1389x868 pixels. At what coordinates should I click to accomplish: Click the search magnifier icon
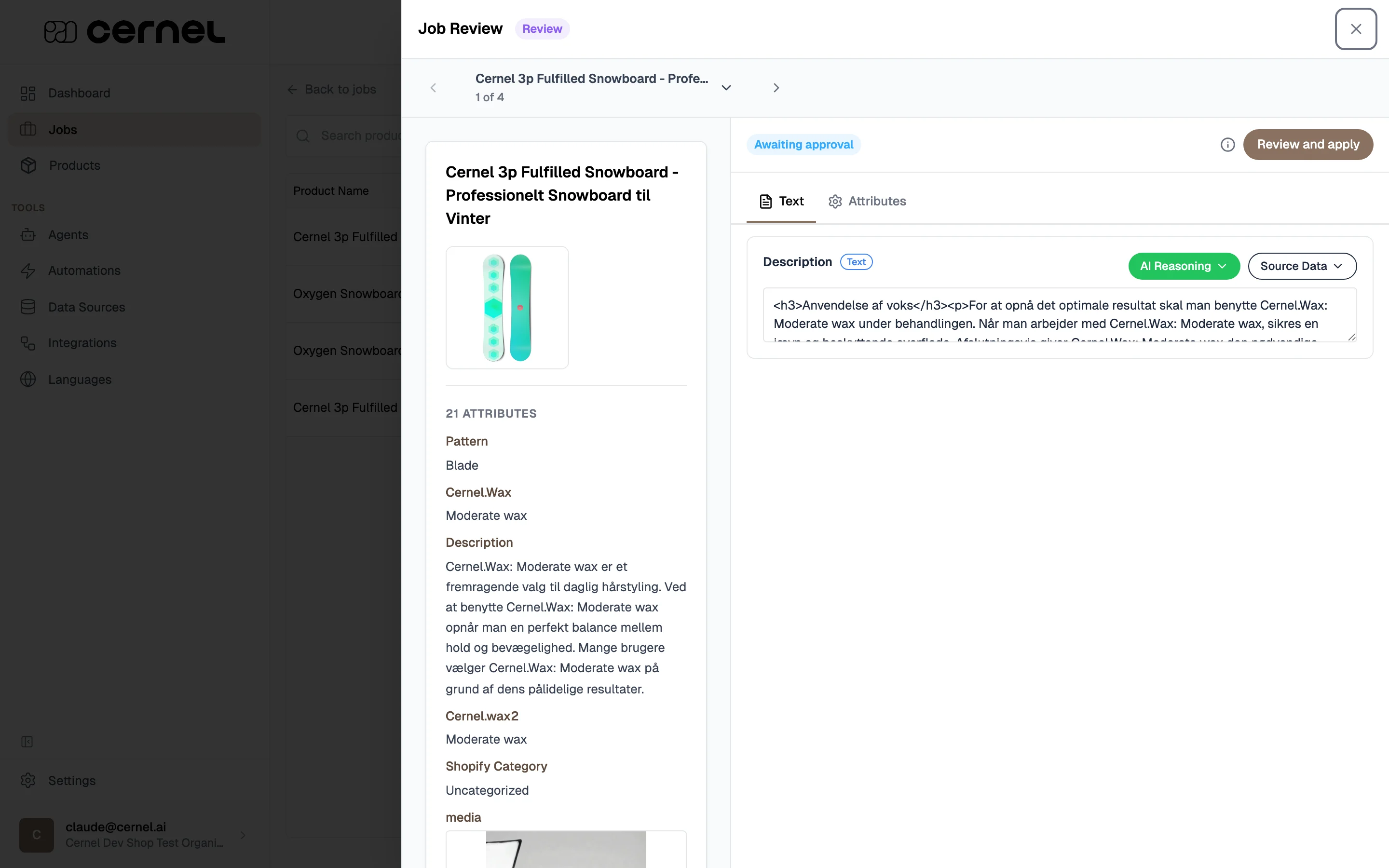303,136
